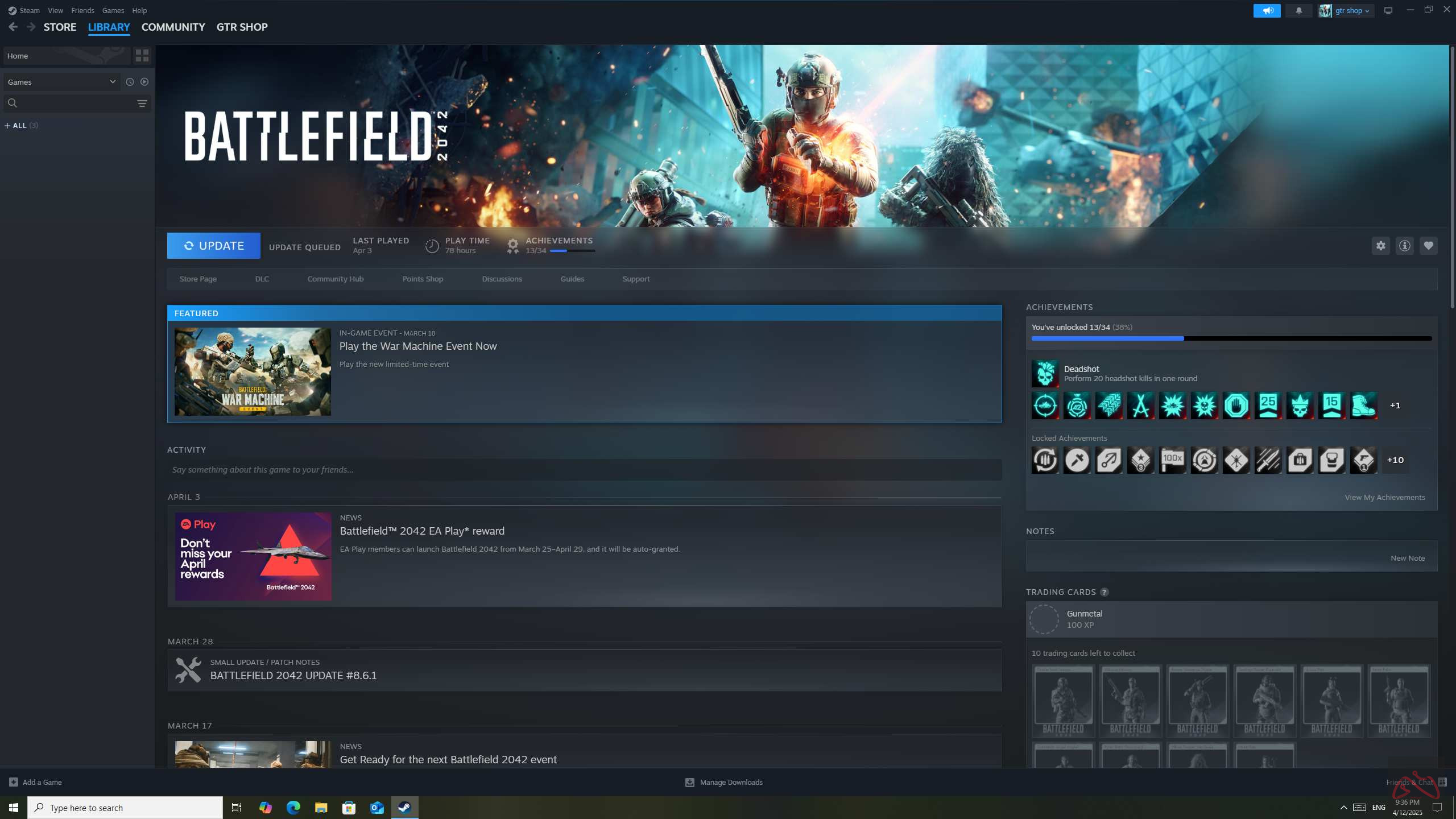Open Manage Downloads
Screen dimensions: 1456x819
pos(723,782)
